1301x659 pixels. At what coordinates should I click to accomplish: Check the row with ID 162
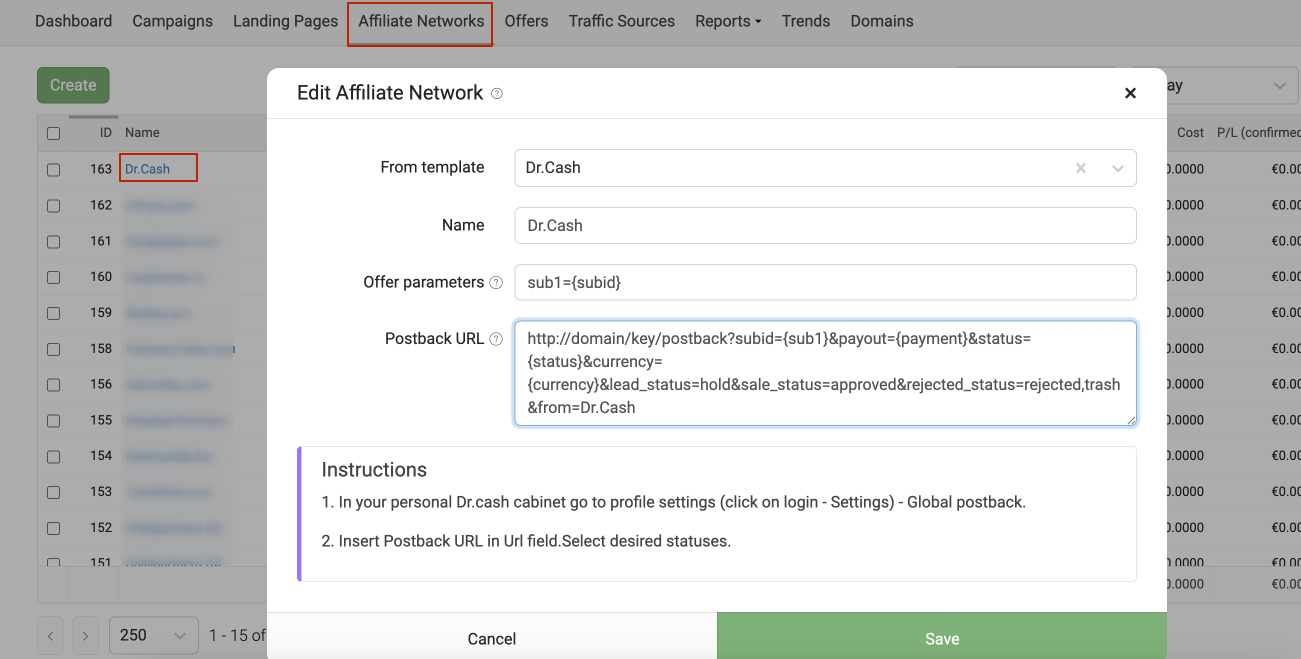[53, 206]
